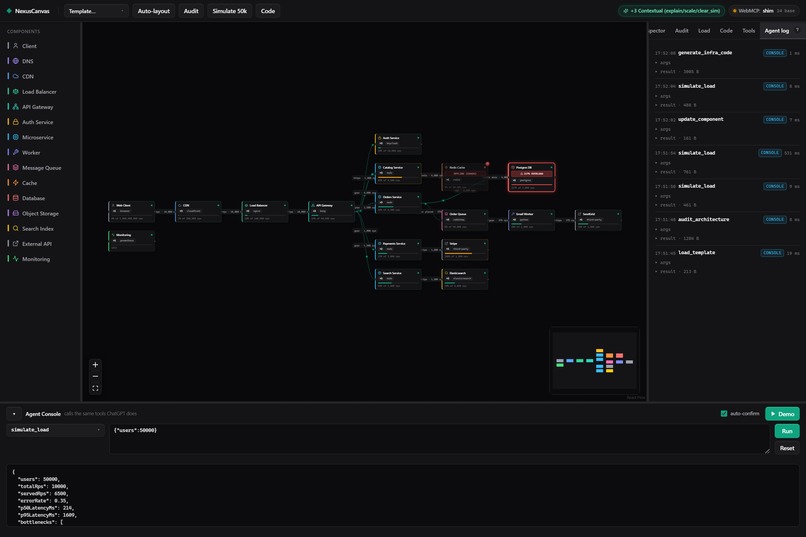Select the Order Queue node on canvas
This screenshot has height=537, width=806.
tap(465, 220)
